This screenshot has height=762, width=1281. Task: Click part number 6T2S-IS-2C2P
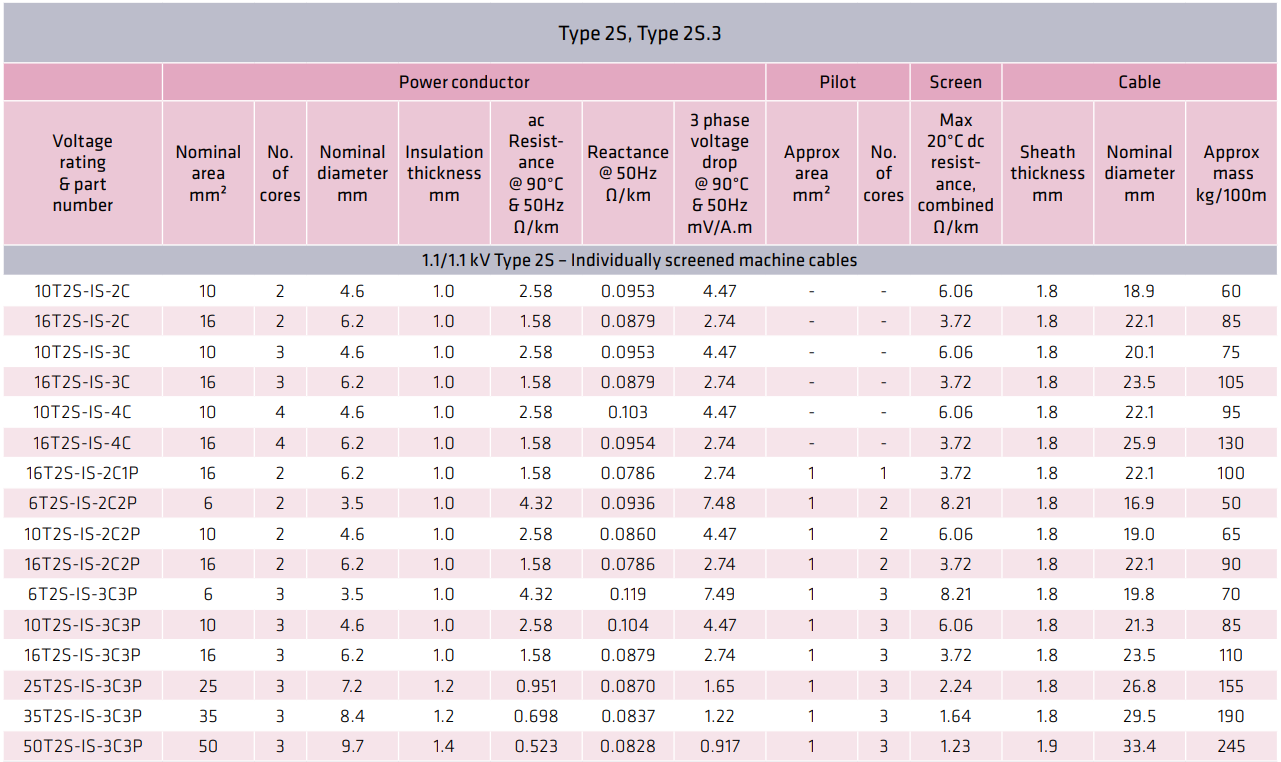pos(83,503)
